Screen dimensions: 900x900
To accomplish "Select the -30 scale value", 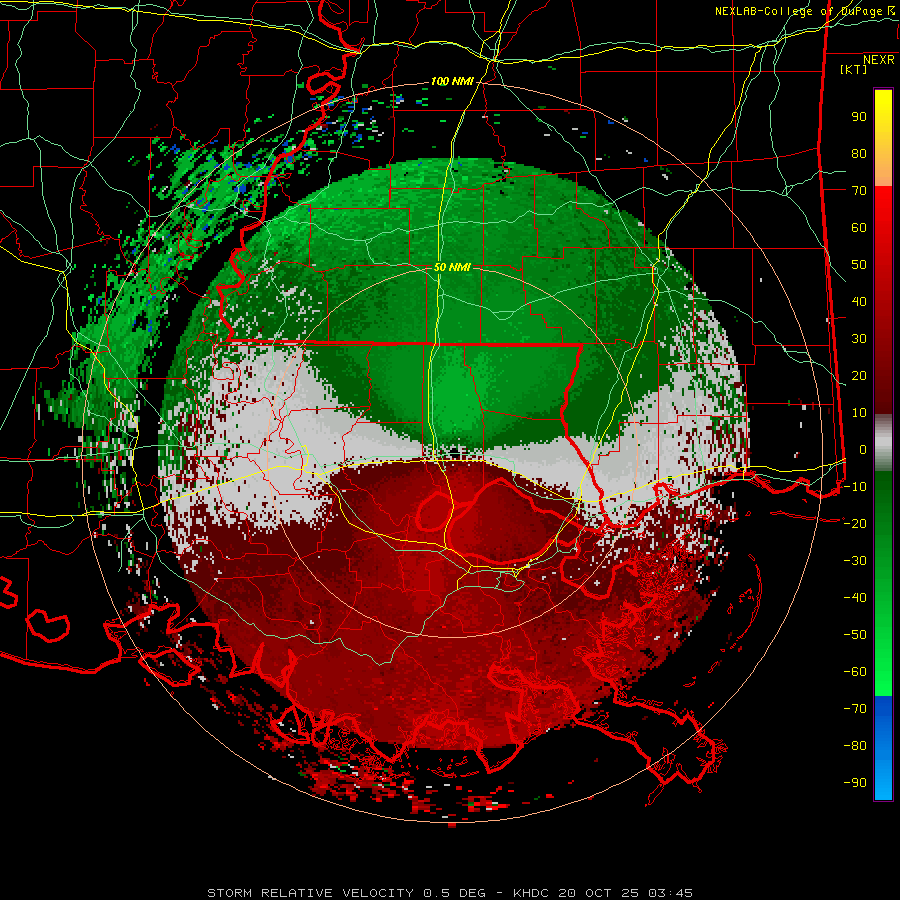I will [x=855, y=561].
